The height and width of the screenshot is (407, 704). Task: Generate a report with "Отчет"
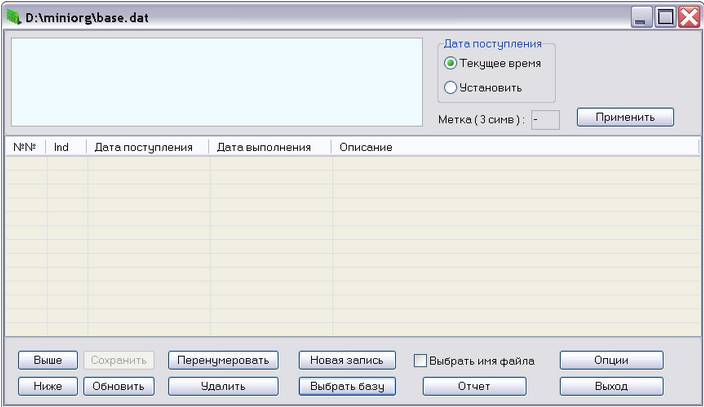click(x=474, y=386)
